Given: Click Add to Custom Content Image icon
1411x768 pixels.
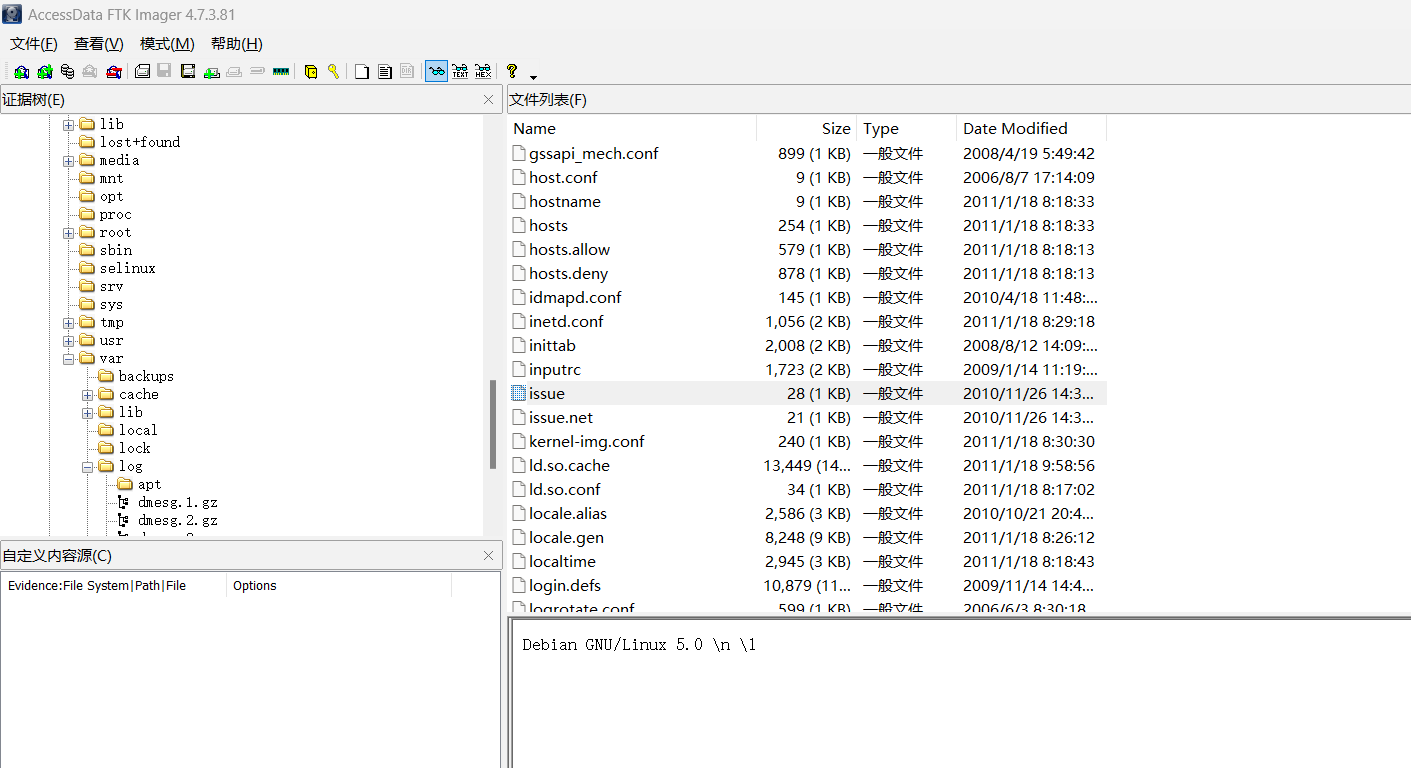Looking at the screenshot, I should click(x=211, y=72).
